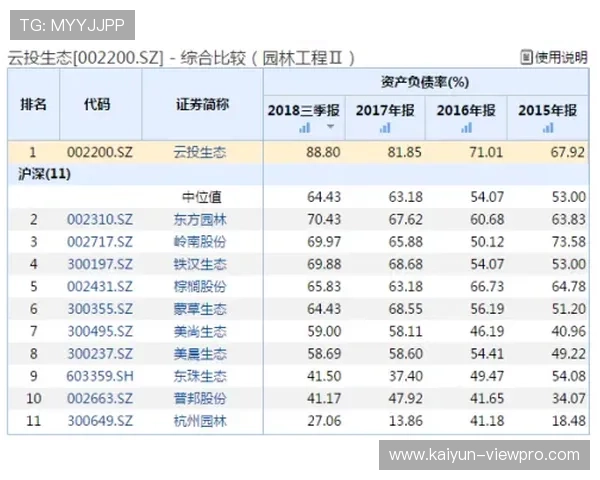Open stock code 002663.SZ link

100,398
